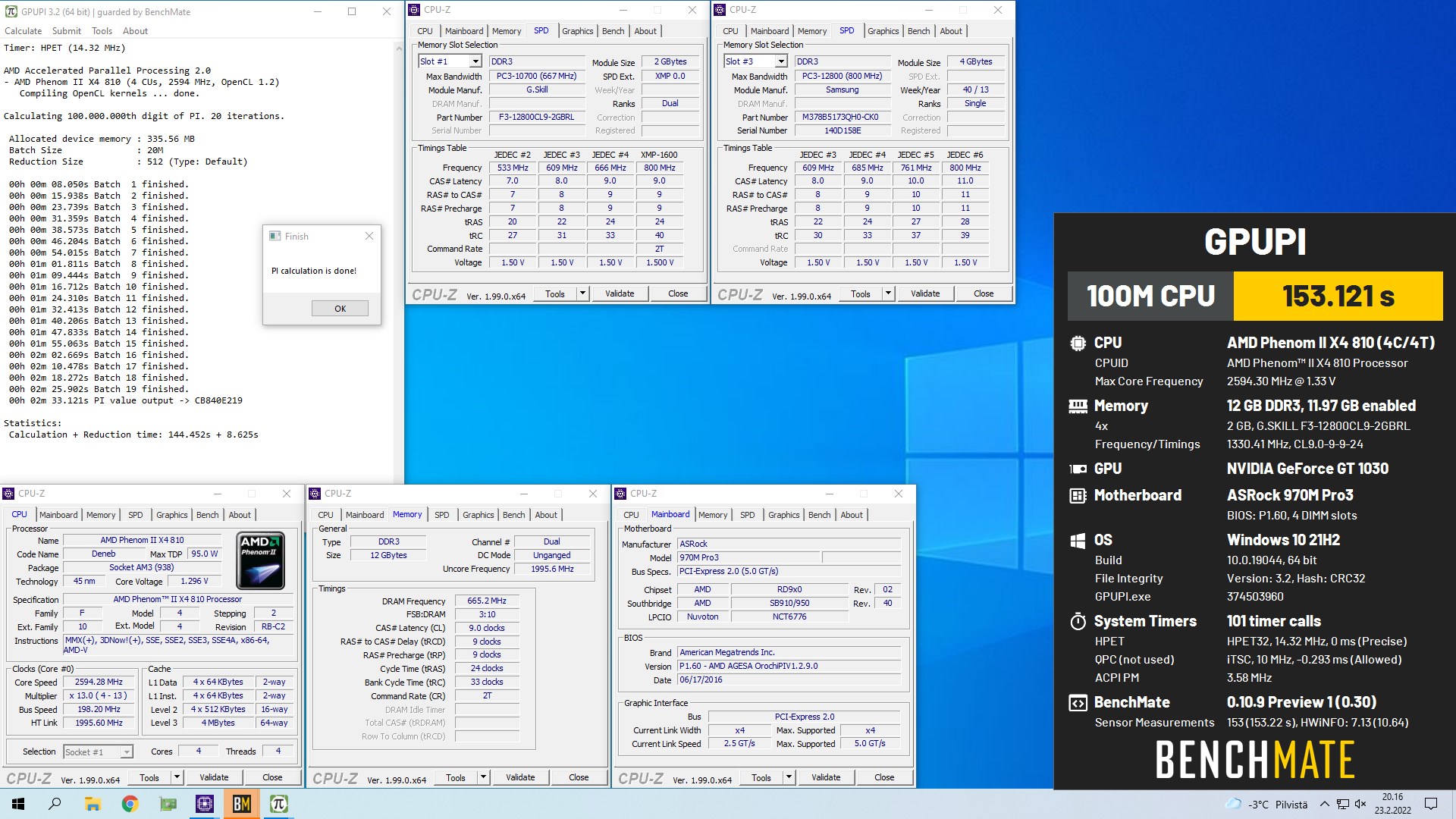This screenshot has height=819, width=1456.
Task: Click Validate in the Mainboard tab window
Action: [826, 777]
